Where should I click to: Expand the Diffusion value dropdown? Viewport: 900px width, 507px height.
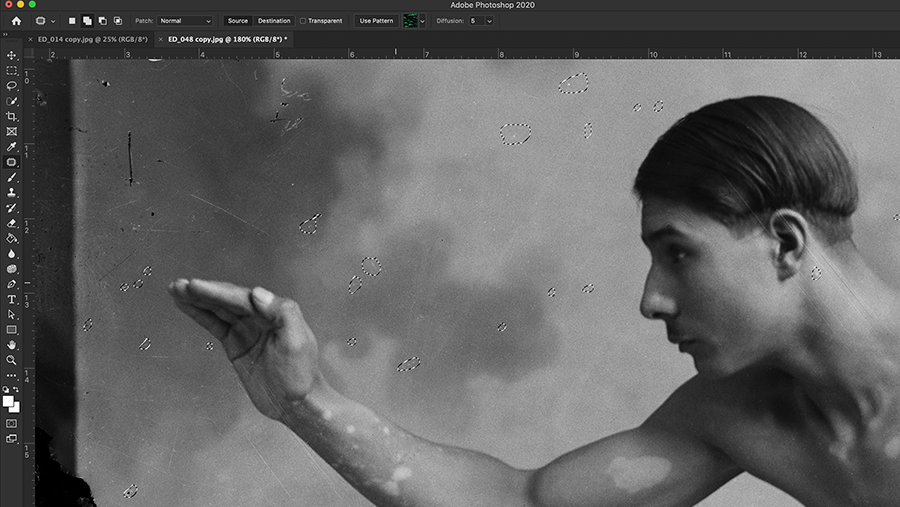tap(489, 21)
